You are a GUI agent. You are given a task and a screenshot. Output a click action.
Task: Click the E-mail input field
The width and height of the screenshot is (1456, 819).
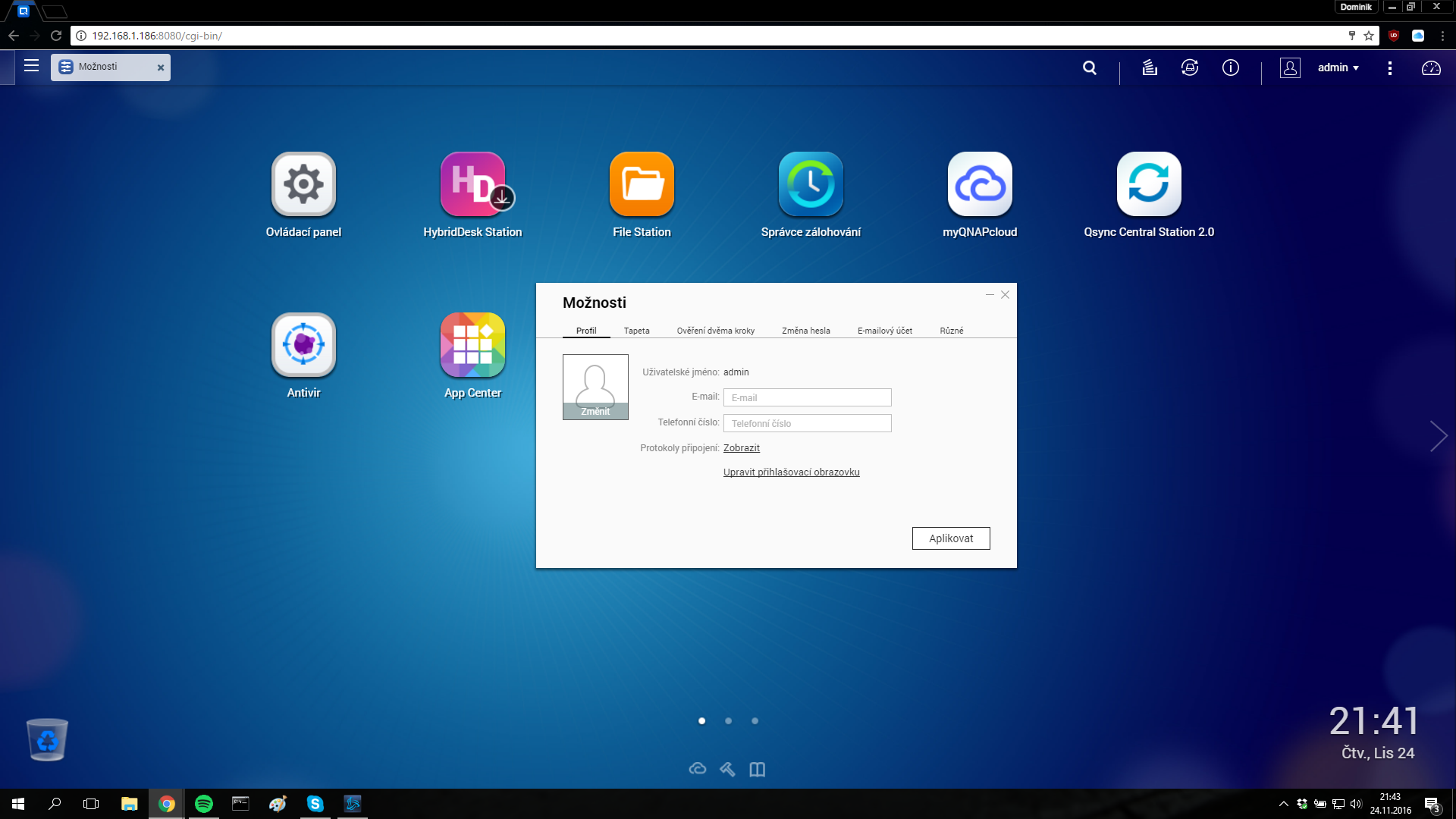coord(807,397)
